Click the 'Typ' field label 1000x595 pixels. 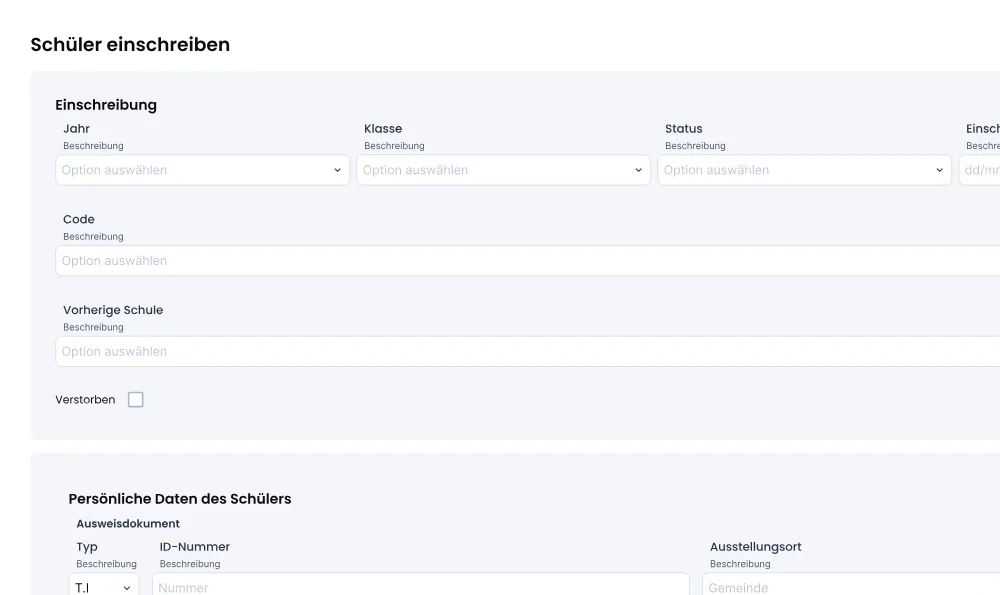coord(87,547)
